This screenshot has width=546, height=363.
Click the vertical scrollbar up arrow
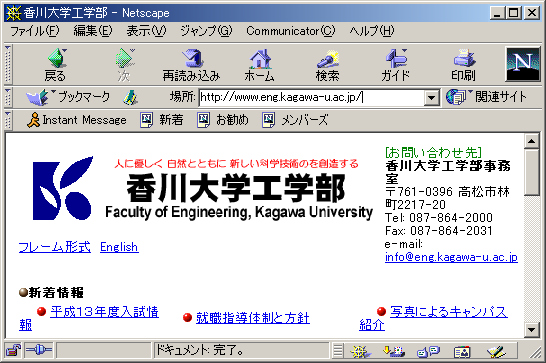[532, 141]
